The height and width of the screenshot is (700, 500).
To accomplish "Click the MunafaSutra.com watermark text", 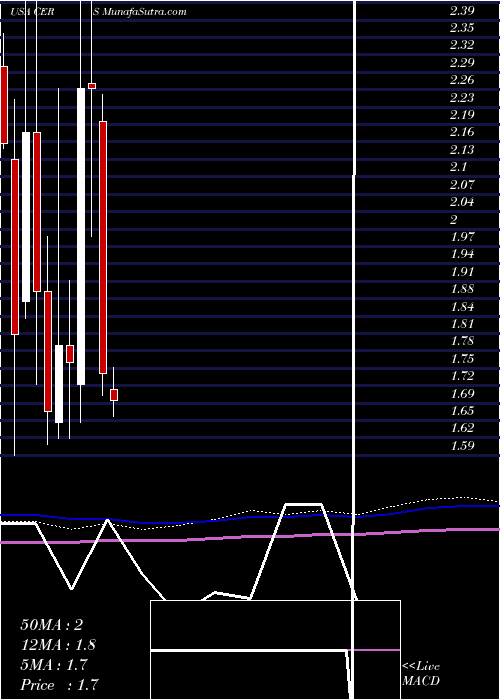I will pos(145,12).
